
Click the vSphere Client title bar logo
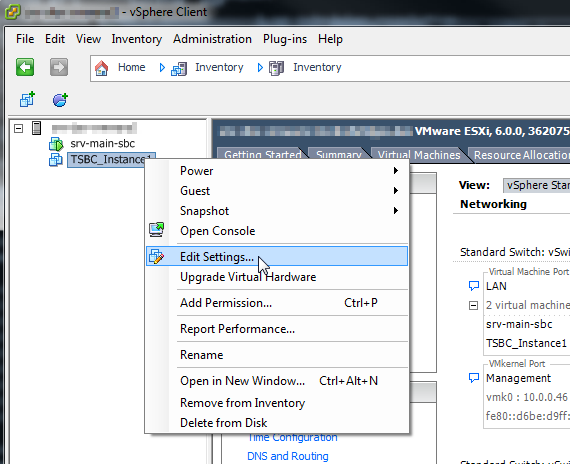(13, 12)
